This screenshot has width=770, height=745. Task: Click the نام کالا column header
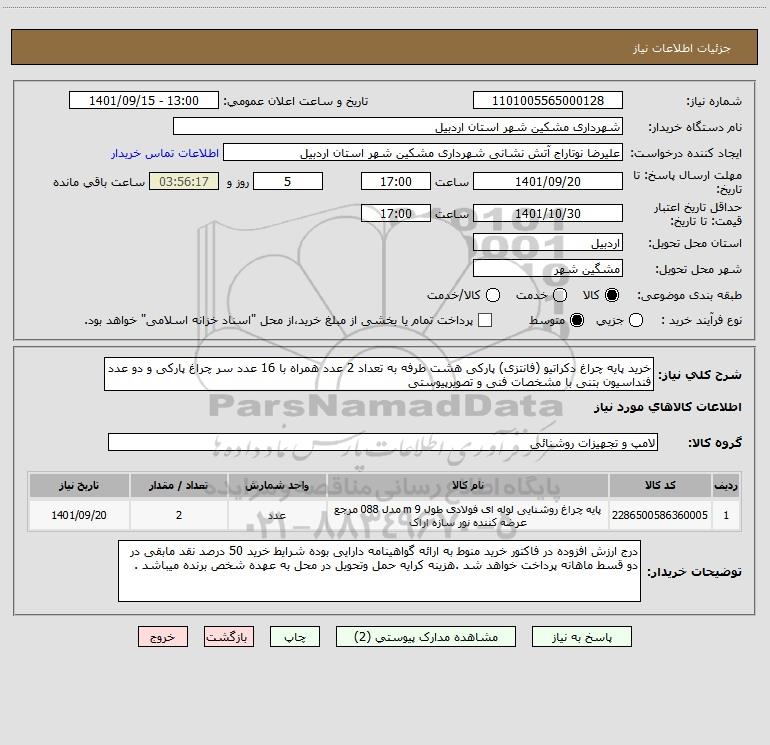[x=468, y=486]
